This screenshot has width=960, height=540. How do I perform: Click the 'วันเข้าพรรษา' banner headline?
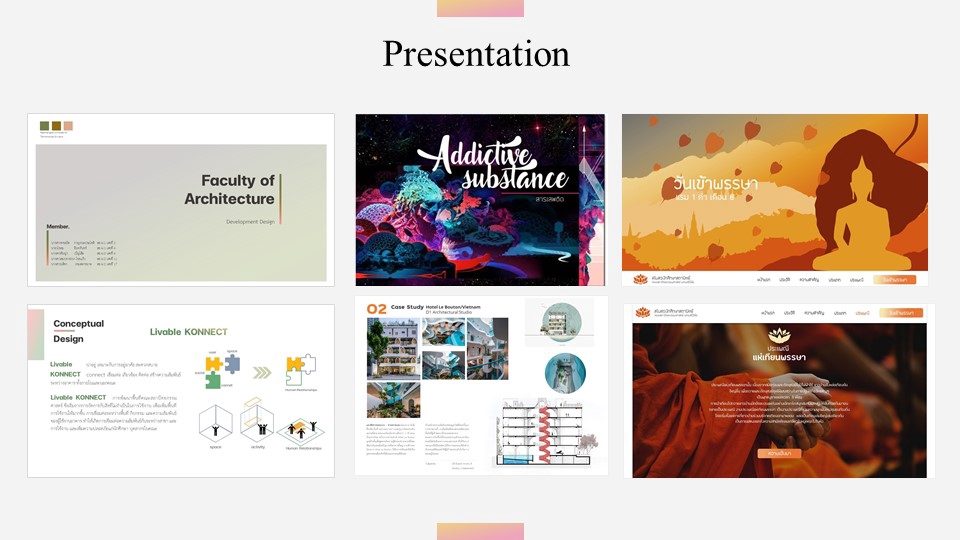pyautogui.click(x=716, y=183)
